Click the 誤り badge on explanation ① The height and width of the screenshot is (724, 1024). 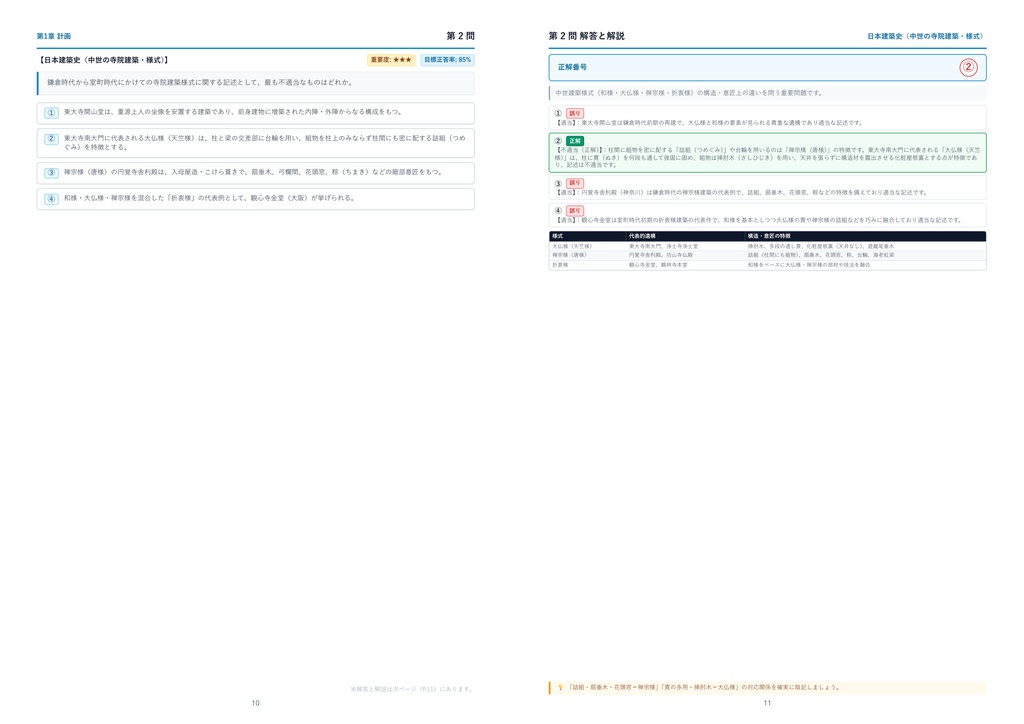575,114
